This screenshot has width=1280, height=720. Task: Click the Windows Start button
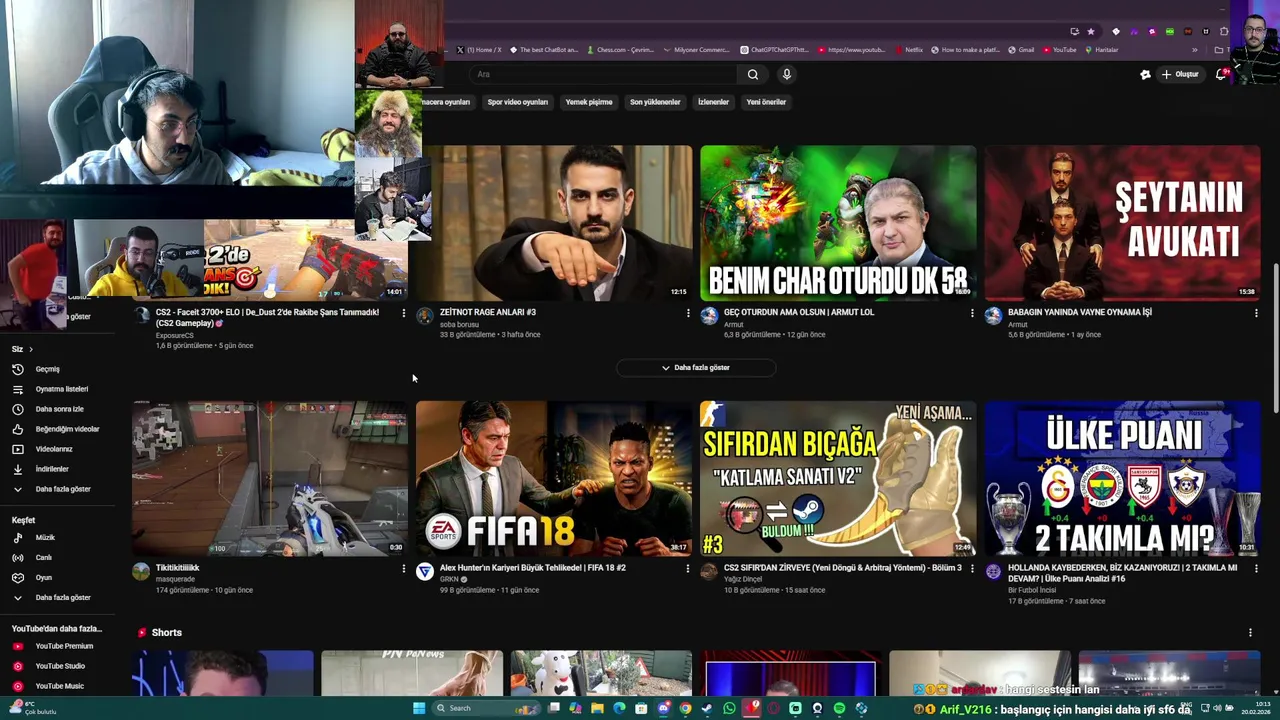tap(419, 708)
